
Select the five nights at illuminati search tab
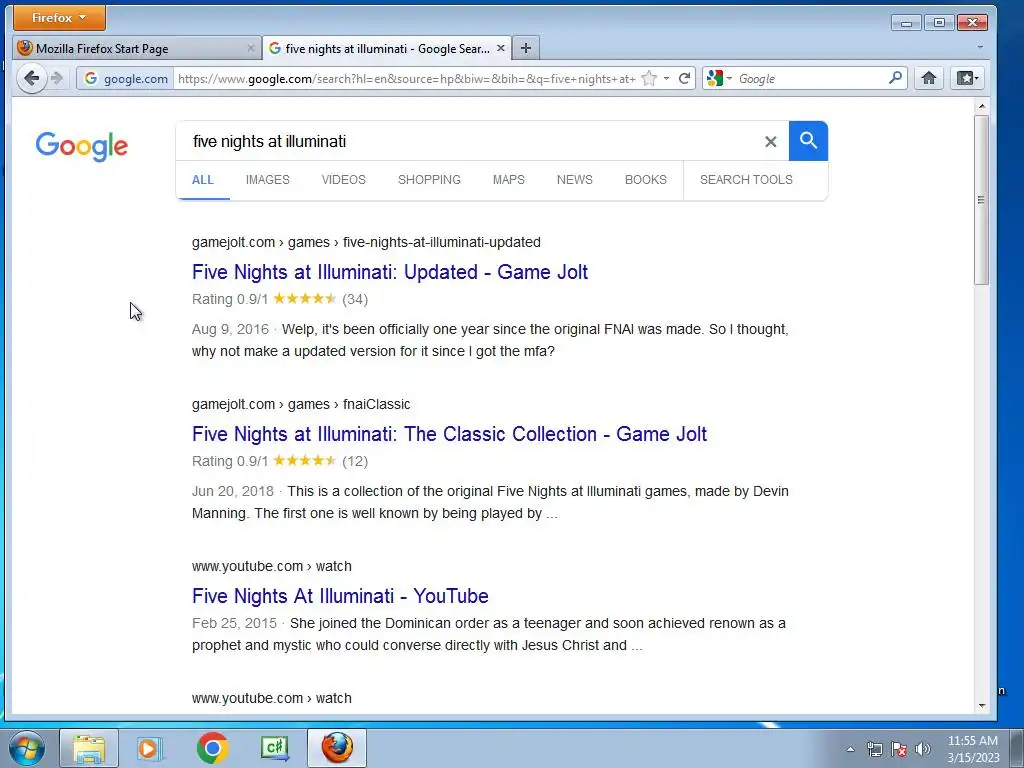pyautogui.click(x=387, y=48)
